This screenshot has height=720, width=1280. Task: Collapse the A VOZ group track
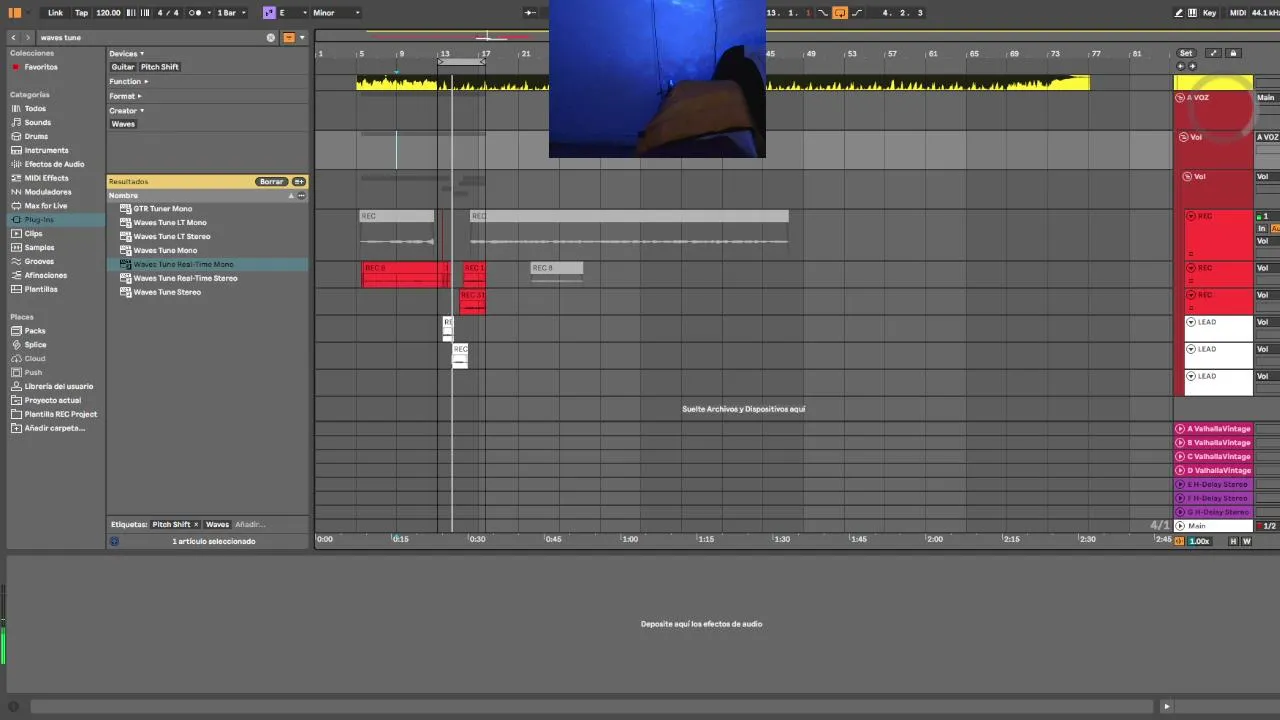click(x=1180, y=98)
